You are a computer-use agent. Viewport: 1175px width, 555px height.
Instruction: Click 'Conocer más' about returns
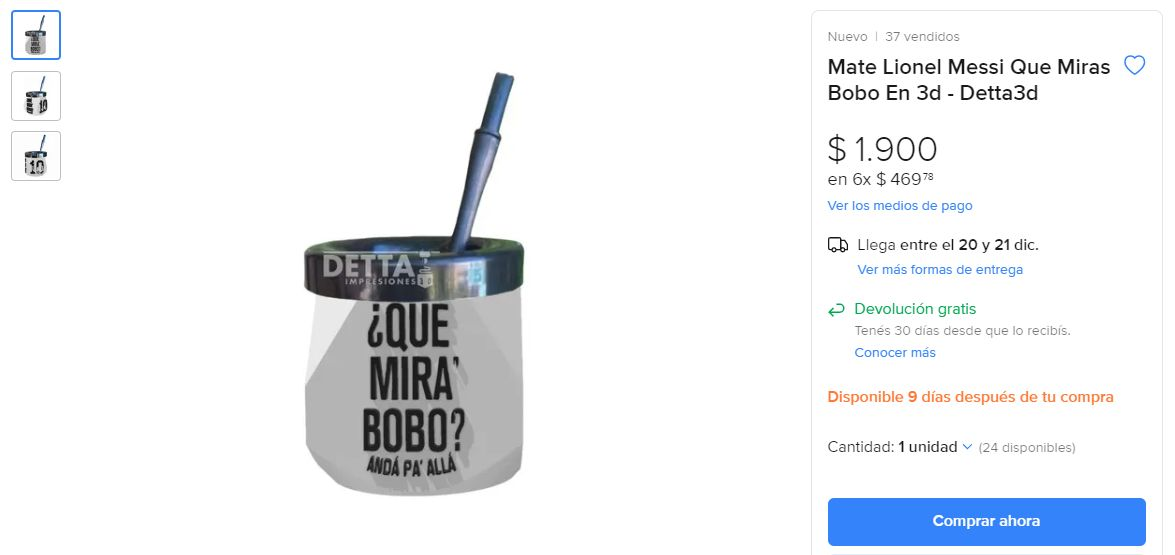coord(894,353)
